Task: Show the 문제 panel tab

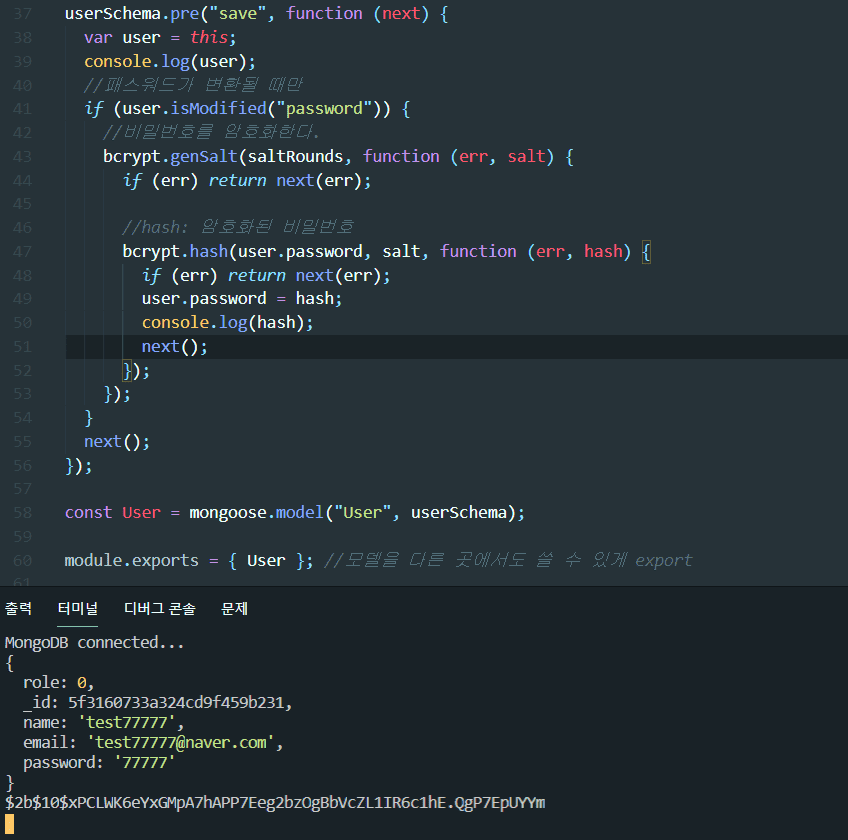Action: (234, 608)
